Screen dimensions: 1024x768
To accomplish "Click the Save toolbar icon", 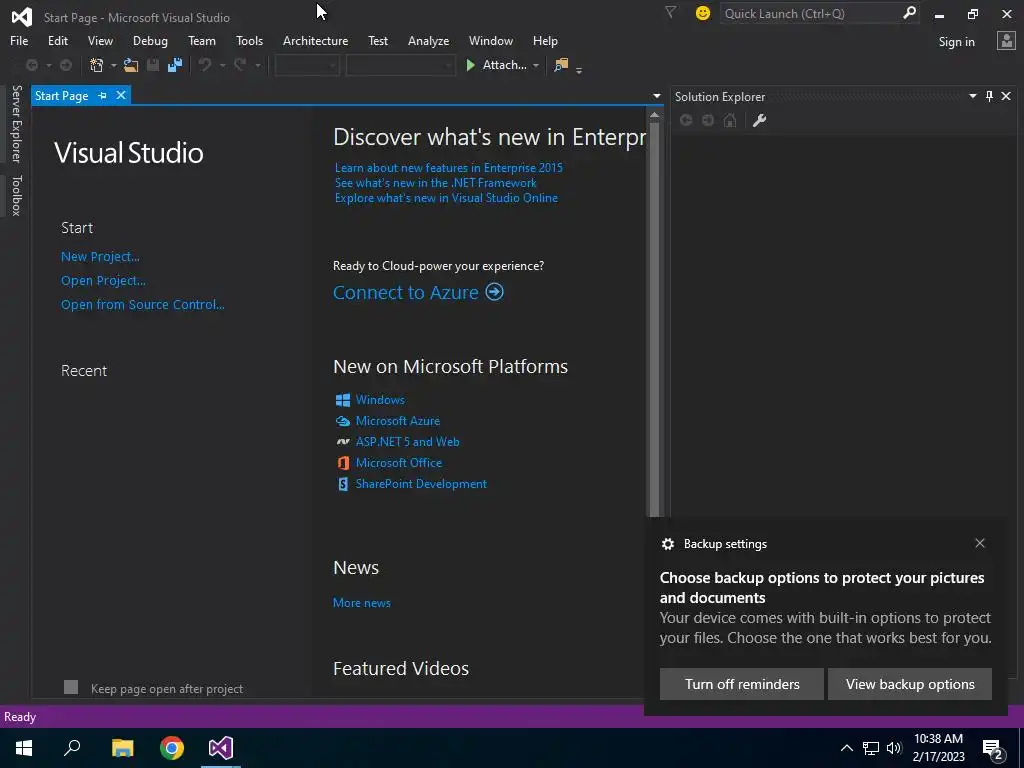I will pyautogui.click(x=153, y=65).
